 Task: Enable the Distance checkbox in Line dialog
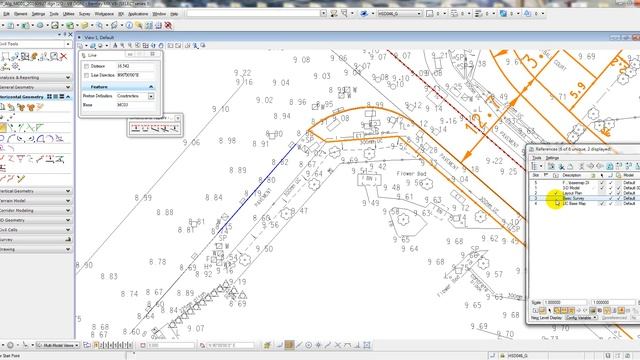pos(86,66)
